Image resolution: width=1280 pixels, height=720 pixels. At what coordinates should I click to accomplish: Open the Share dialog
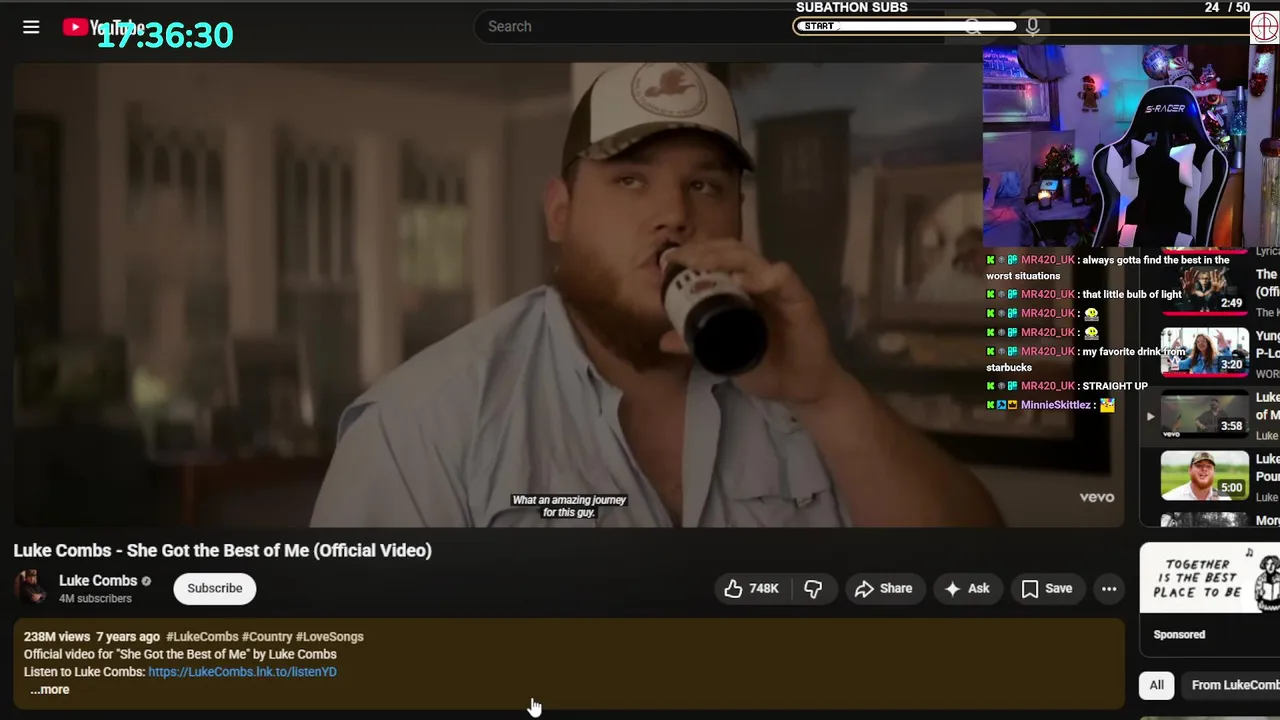pos(883,588)
